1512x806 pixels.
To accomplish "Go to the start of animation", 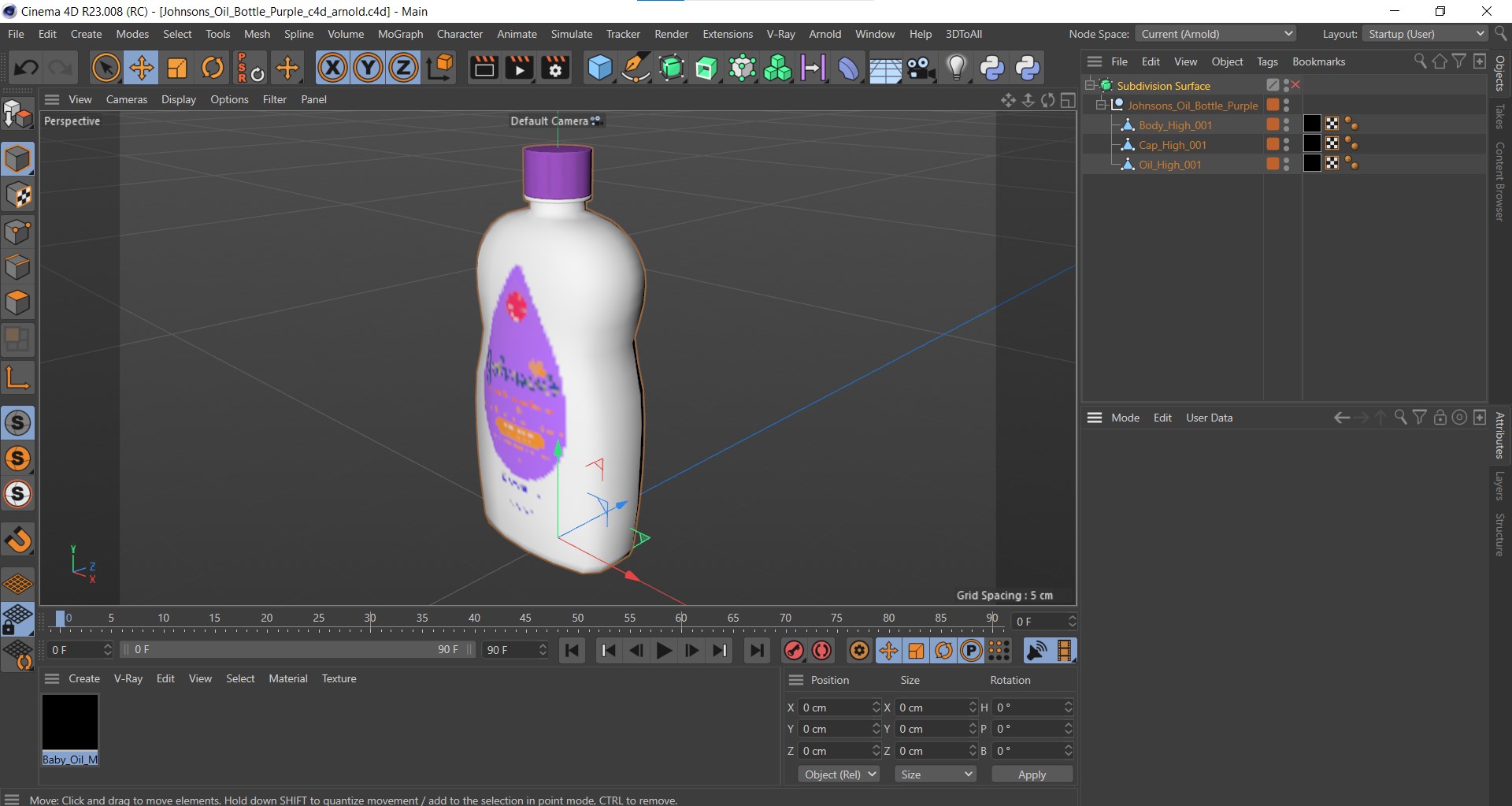I will tap(573, 651).
